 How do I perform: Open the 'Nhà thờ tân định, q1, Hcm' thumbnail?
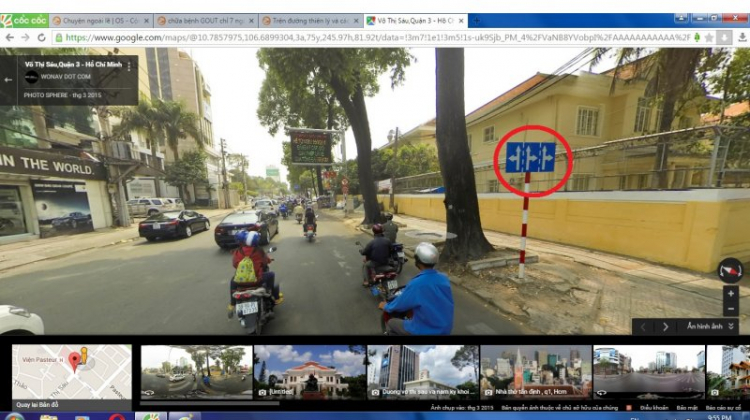[x=536, y=372]
